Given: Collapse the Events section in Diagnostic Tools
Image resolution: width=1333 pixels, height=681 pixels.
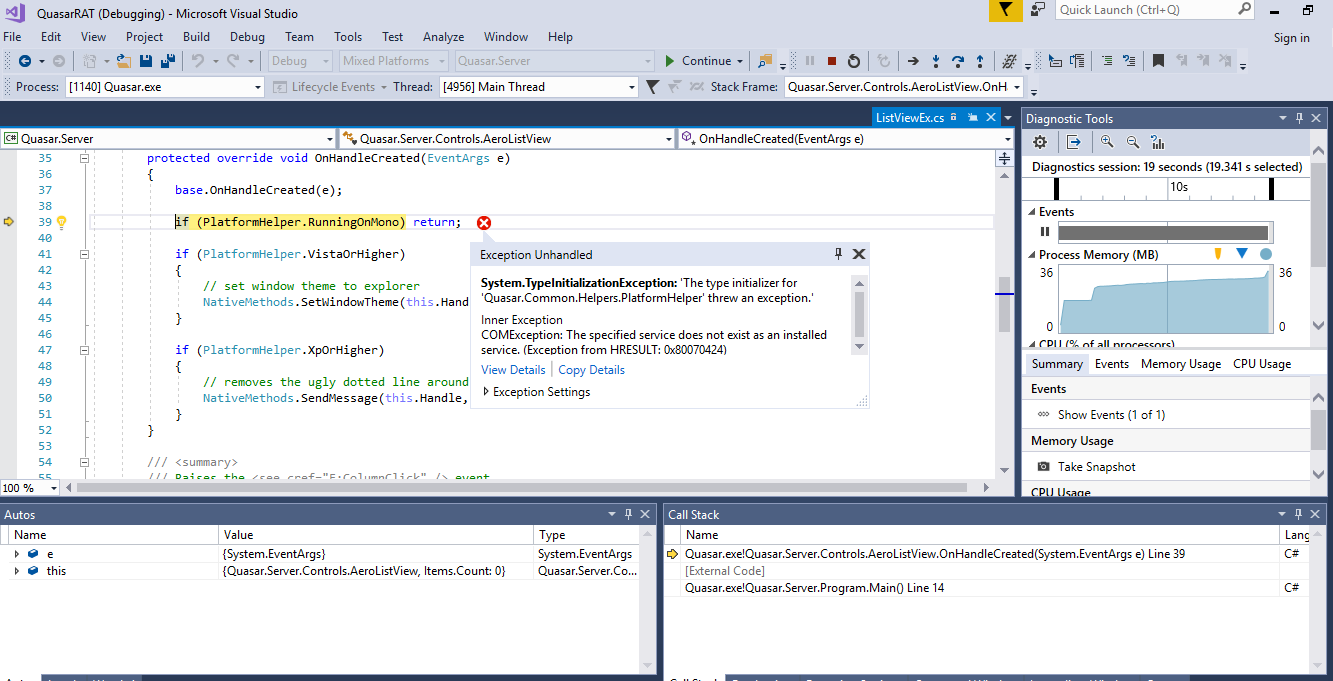Looking at the screenshot, I should [x=1032, y=212].
